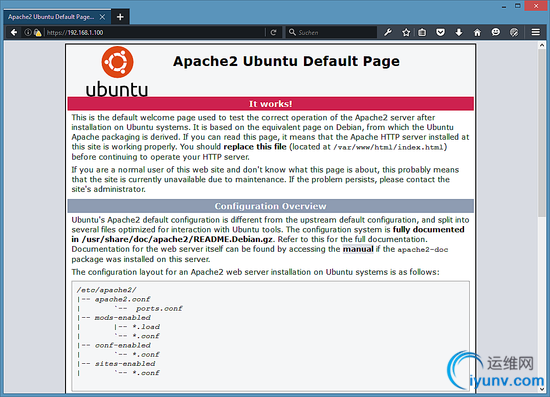The image size is (550, 397).
Task: Open a new tab with plus button
Action: (120, 17)
